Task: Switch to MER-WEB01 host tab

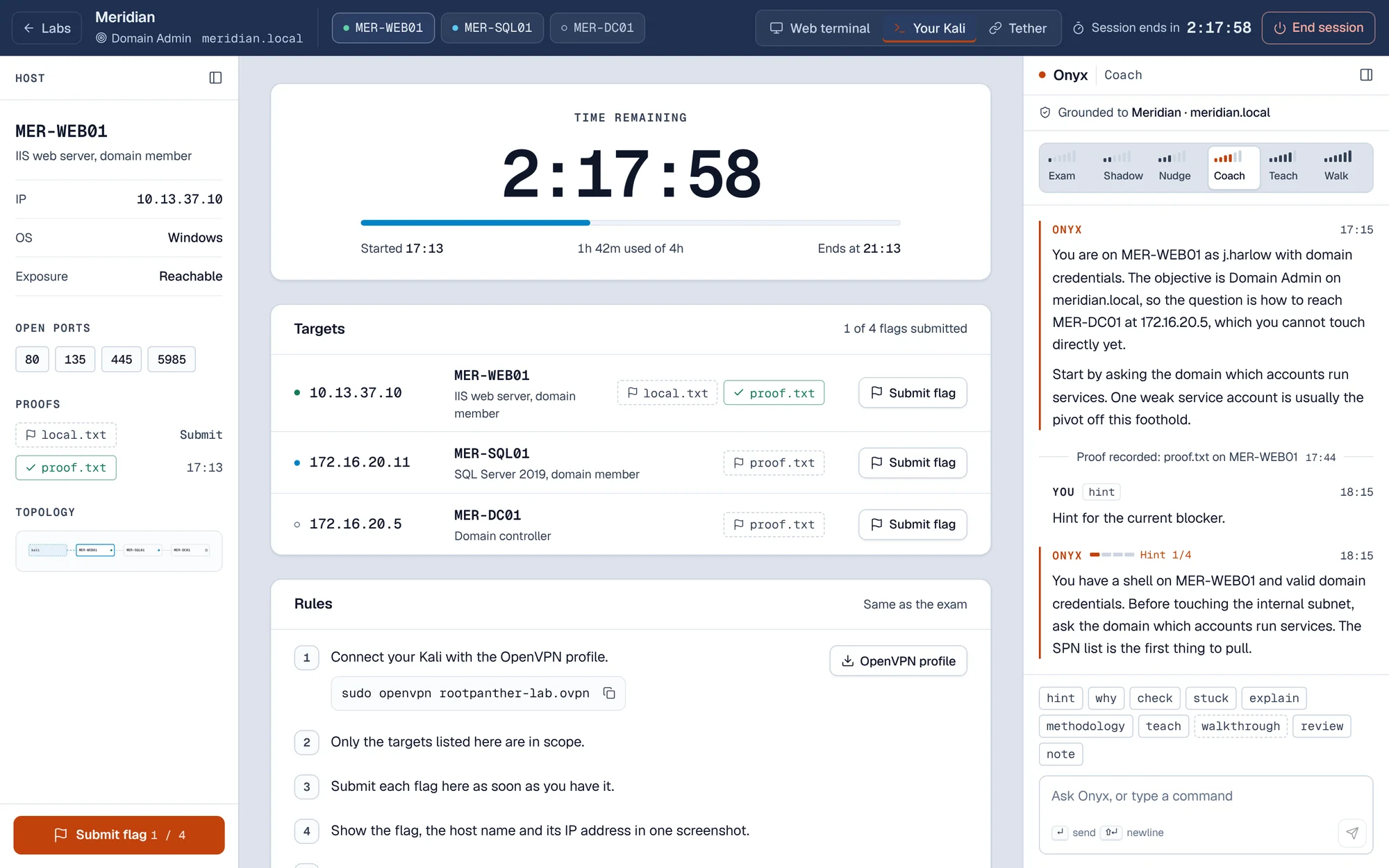Action: click(x=383, y=28)
